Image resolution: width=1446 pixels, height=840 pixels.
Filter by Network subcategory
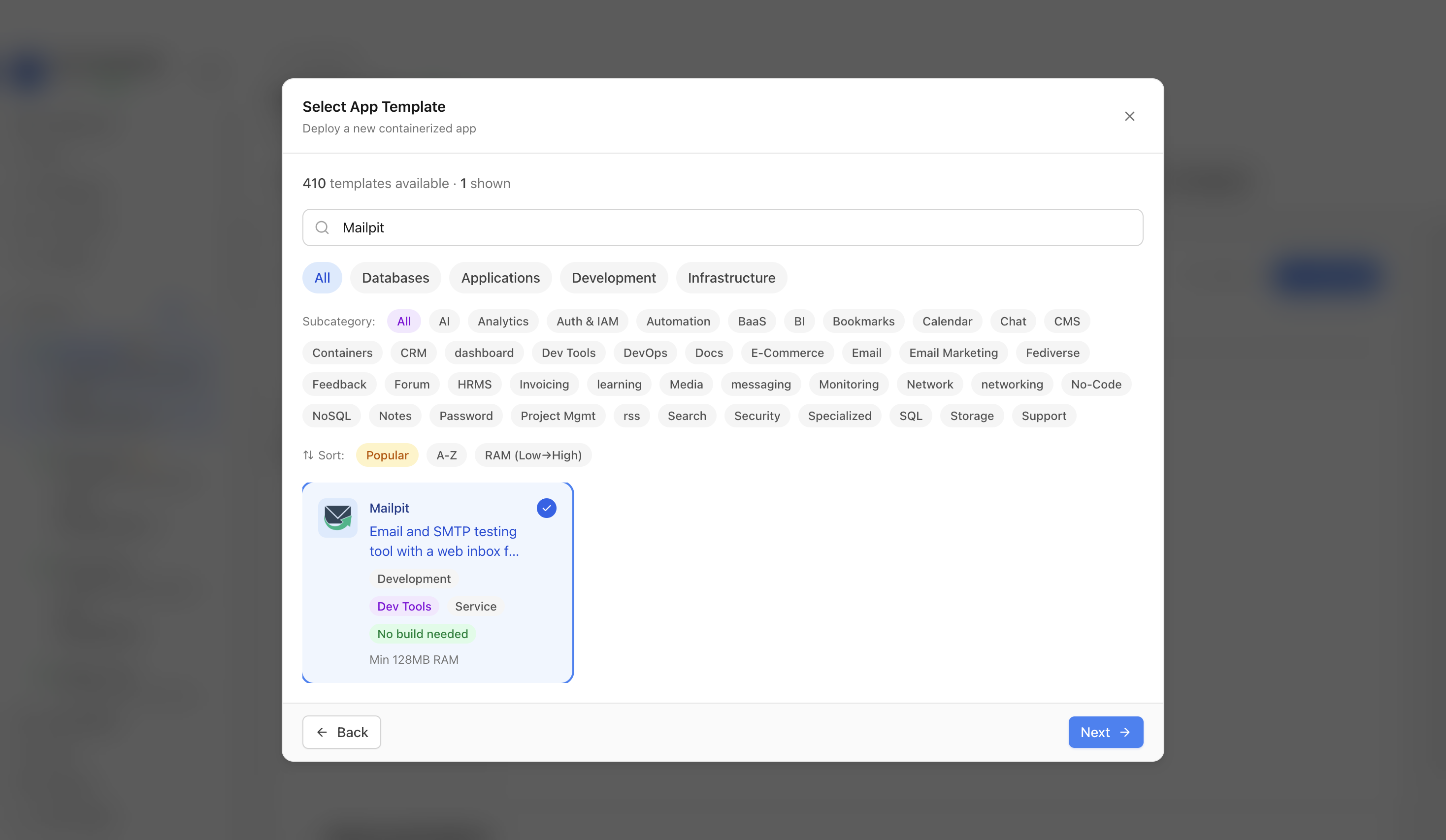click(929, 385)
